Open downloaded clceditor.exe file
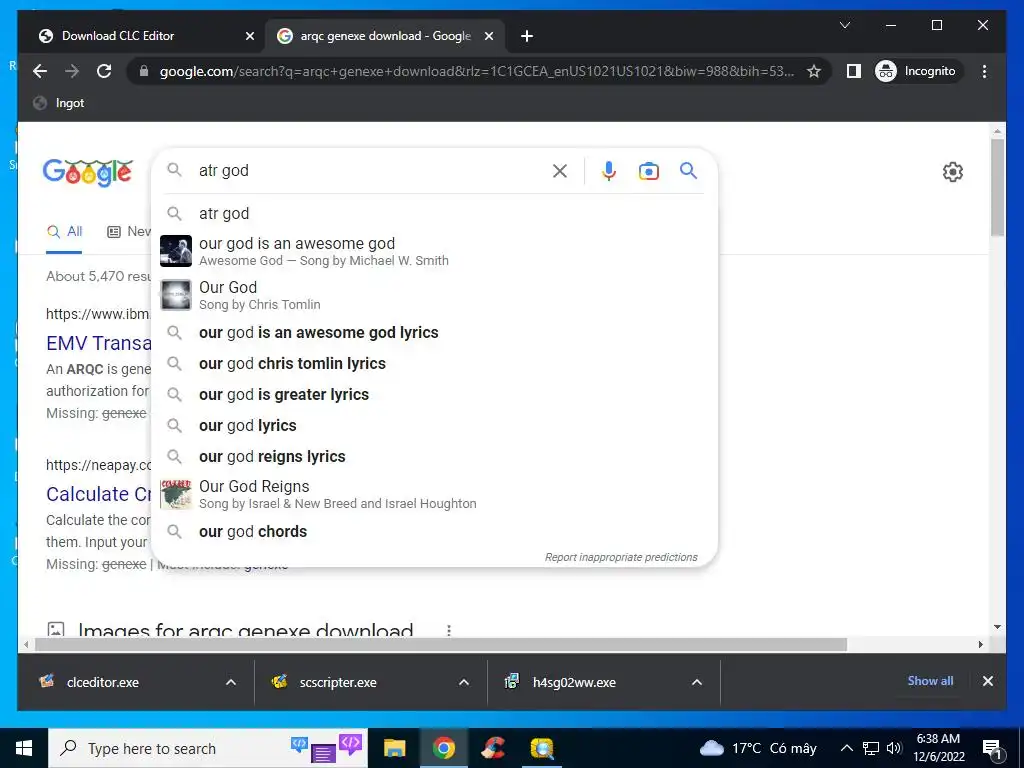The width and height of the screenshot is (1024, 768). tap(104, 682)
